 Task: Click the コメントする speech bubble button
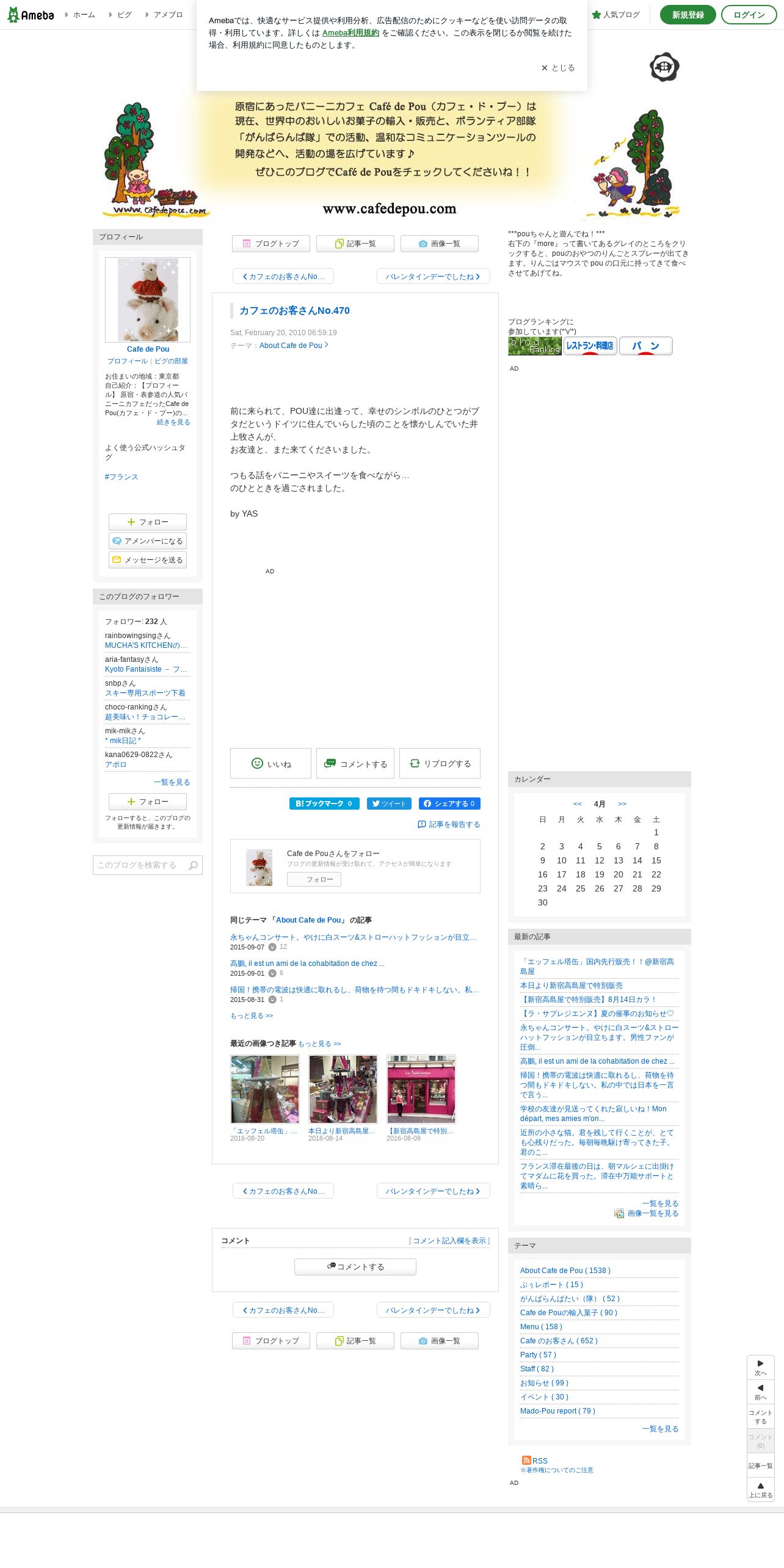[x=355, y=763]
